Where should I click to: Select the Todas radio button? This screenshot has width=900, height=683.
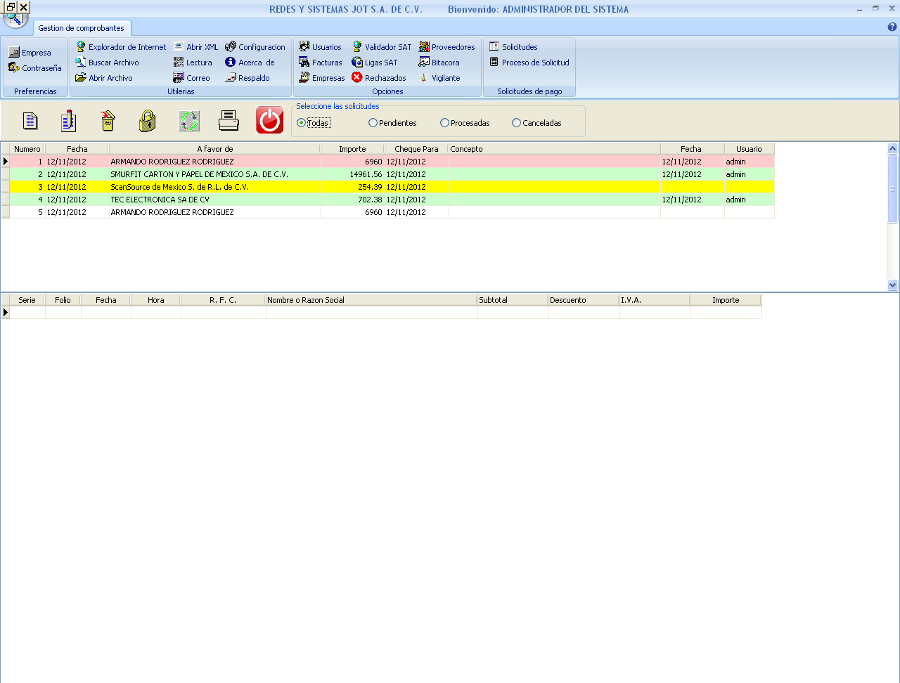click(301, 123)
